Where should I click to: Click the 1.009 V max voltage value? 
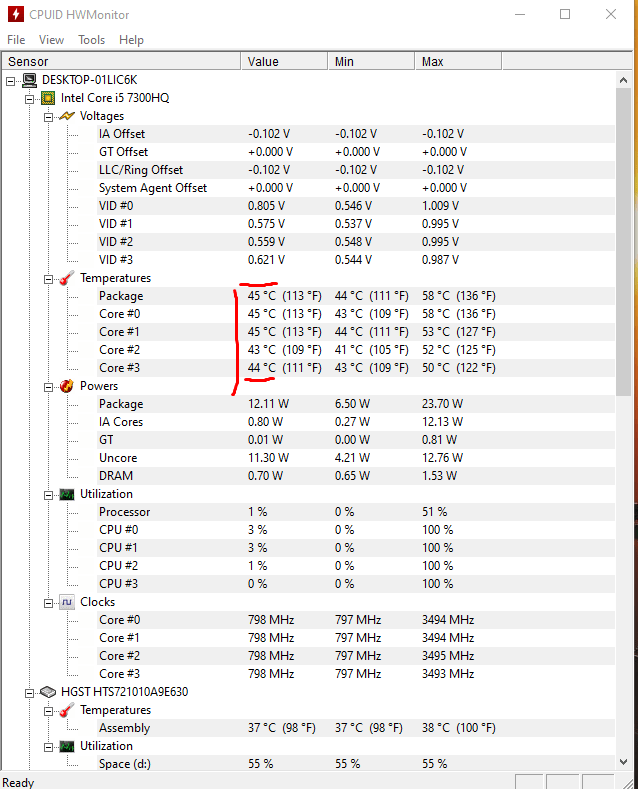[x=440, y=206]
